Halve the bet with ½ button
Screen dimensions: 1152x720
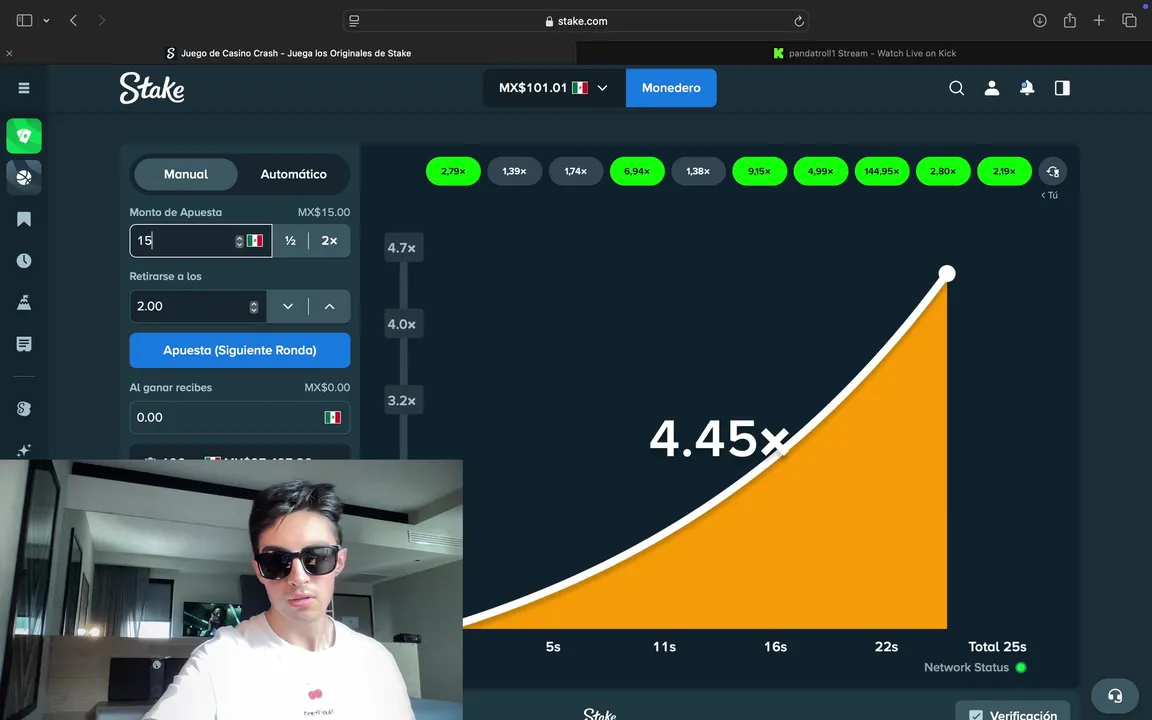[x=290, y=241]
